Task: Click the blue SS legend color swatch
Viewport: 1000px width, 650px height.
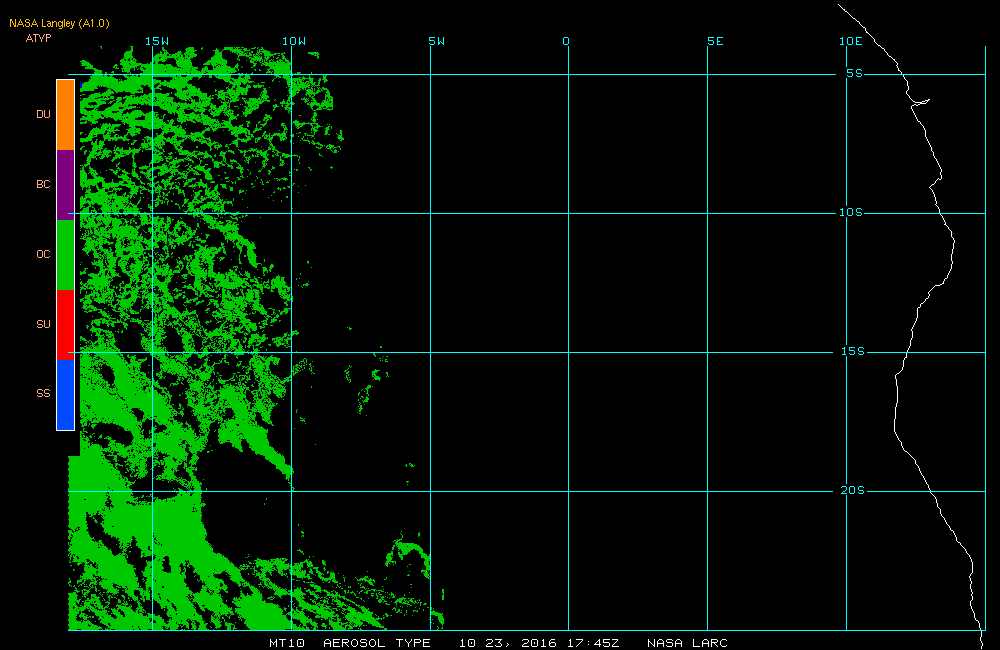Action: [x=65, y=394]
